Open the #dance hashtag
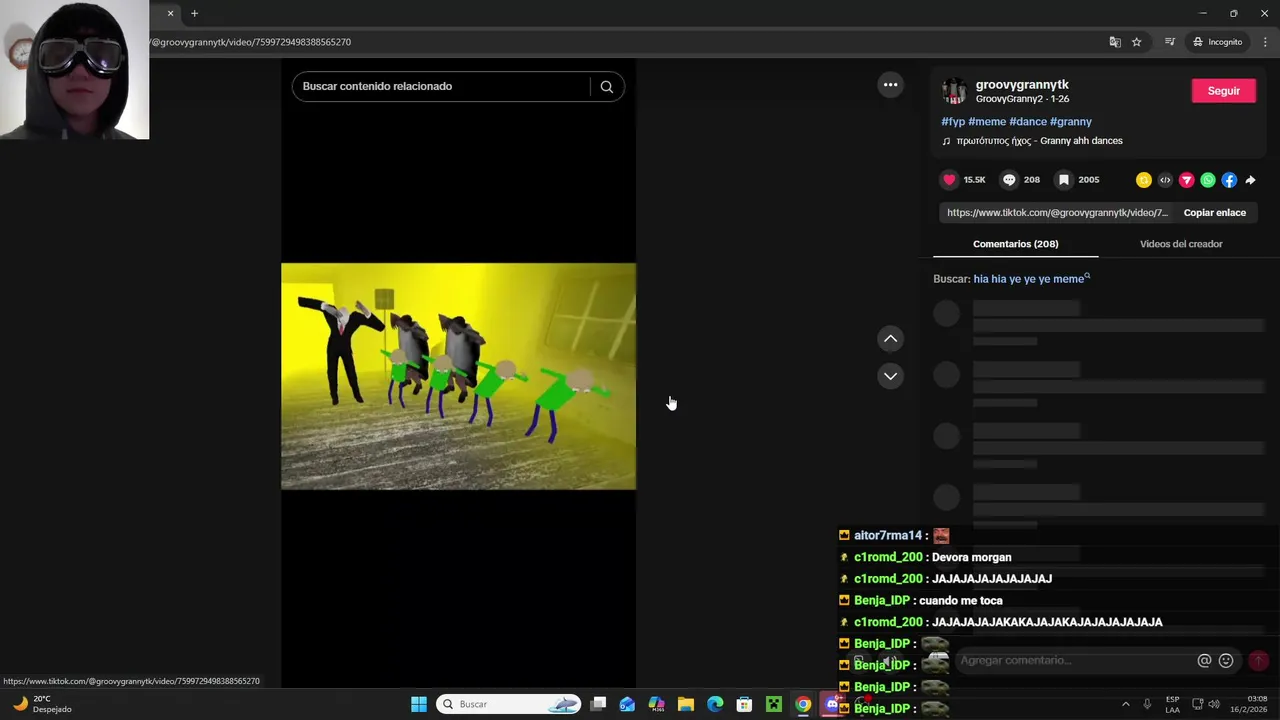This screenshot has width=1280, height=720. (x=1027, y=122)
